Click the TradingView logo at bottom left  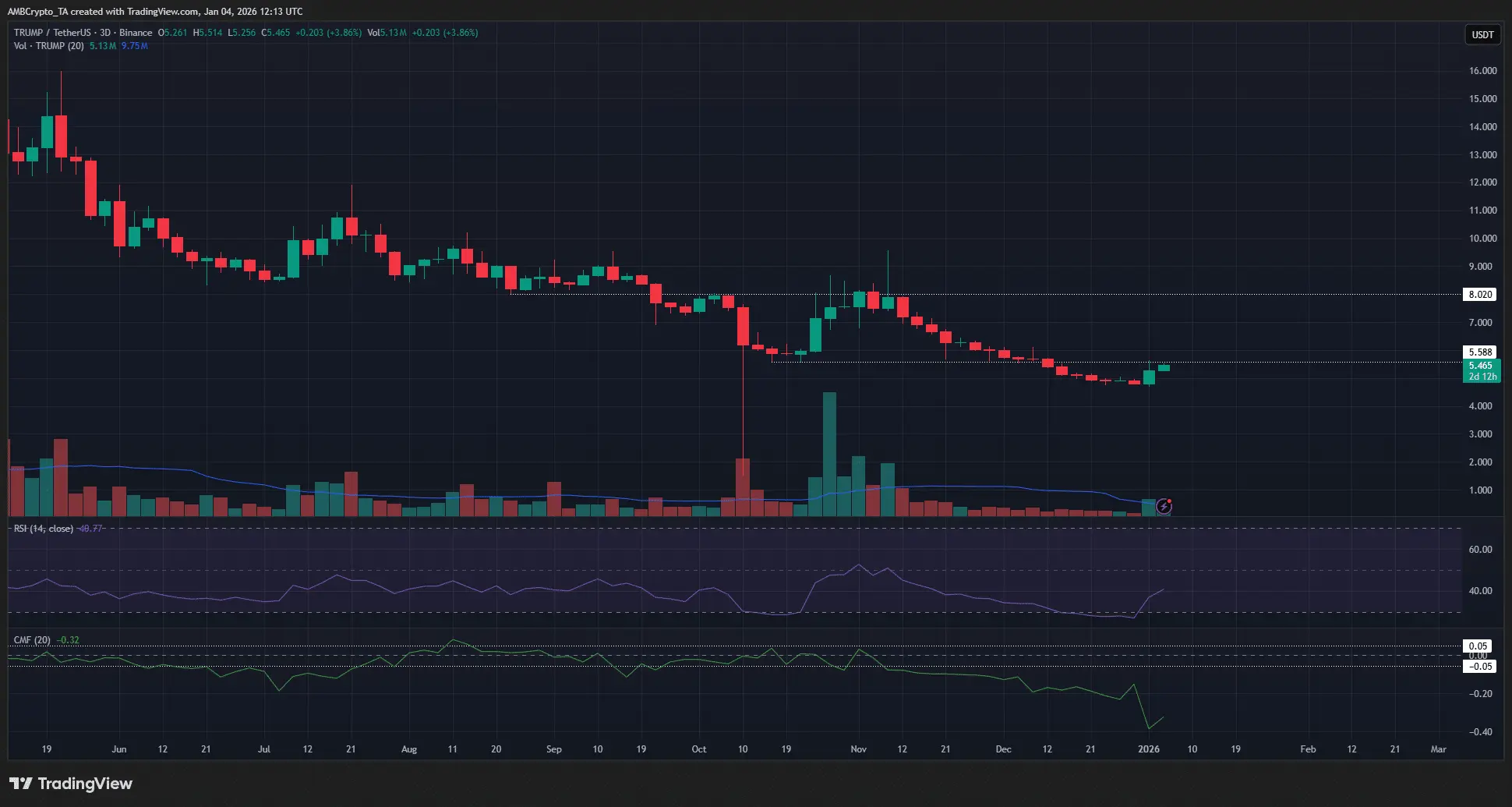pyautogui.click(x=72, y=784)
